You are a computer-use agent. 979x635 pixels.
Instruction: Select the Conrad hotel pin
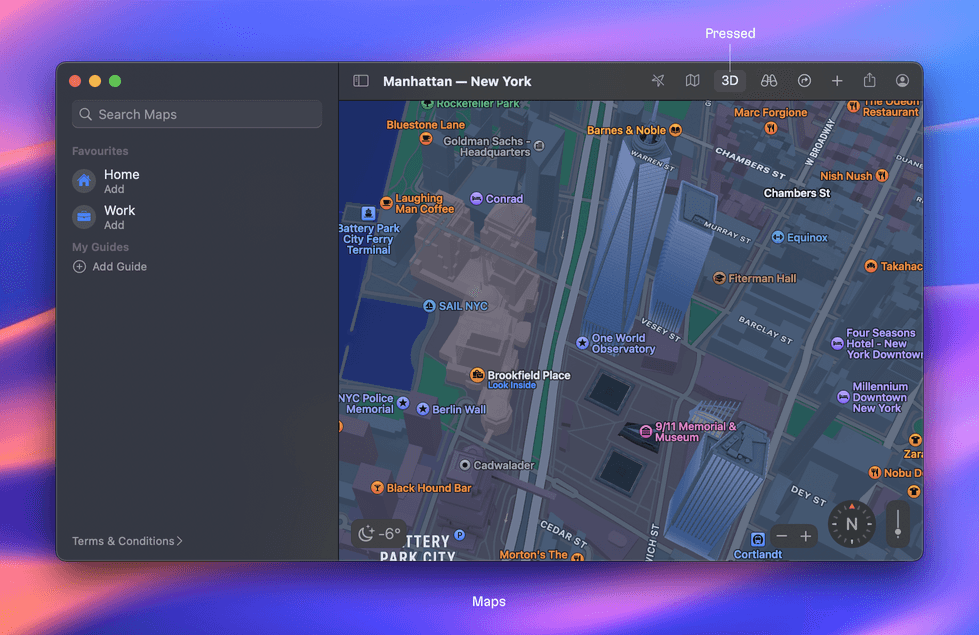(x=476, y=199)
